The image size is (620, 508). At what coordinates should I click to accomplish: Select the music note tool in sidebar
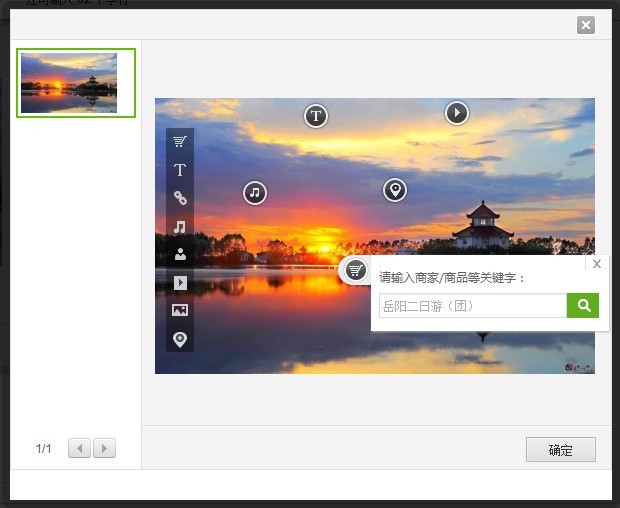[x=180, y=227]
